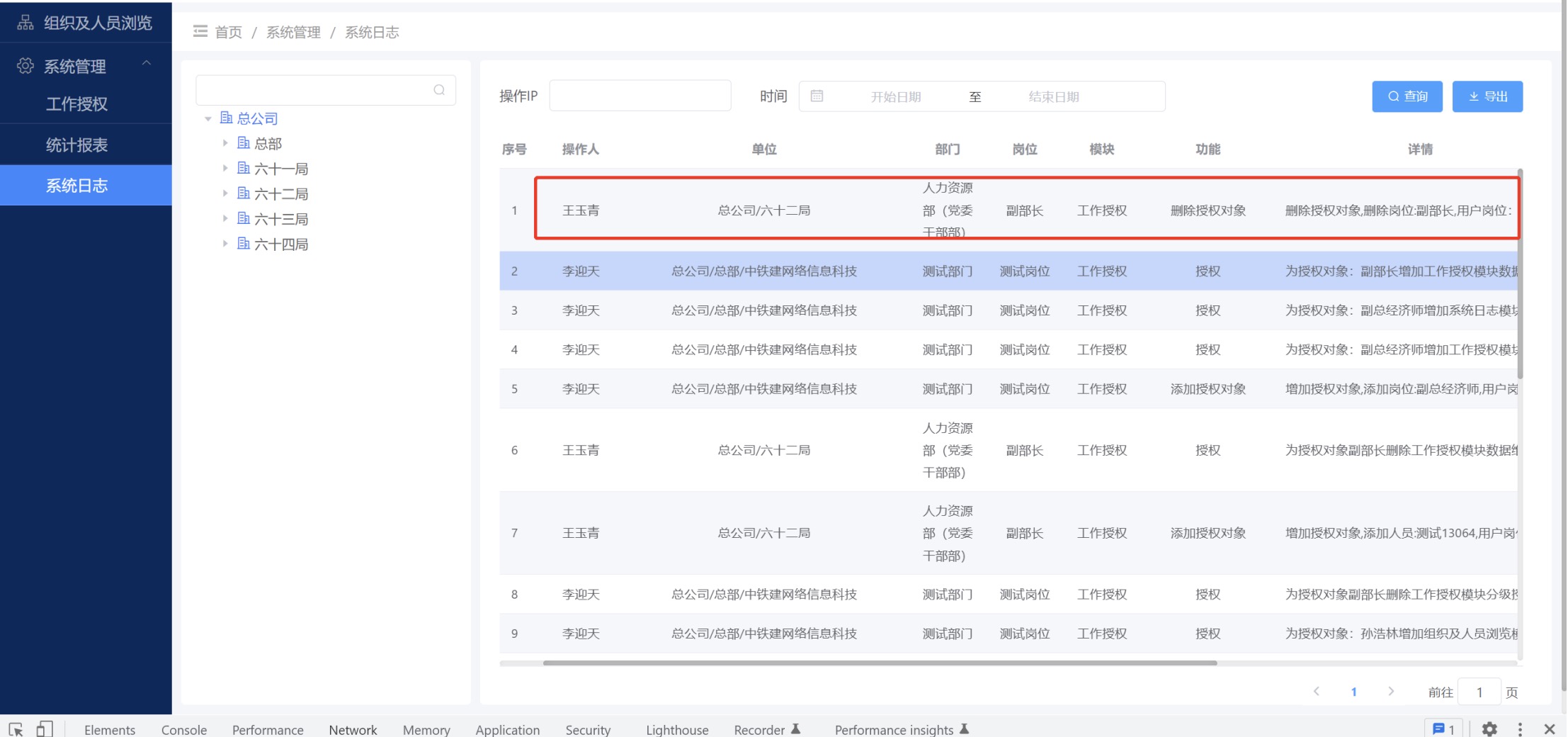Click the search magnifier in tree filter
Image resolution: width=1568 pixels, height=737 pixels.
point(439,90)
